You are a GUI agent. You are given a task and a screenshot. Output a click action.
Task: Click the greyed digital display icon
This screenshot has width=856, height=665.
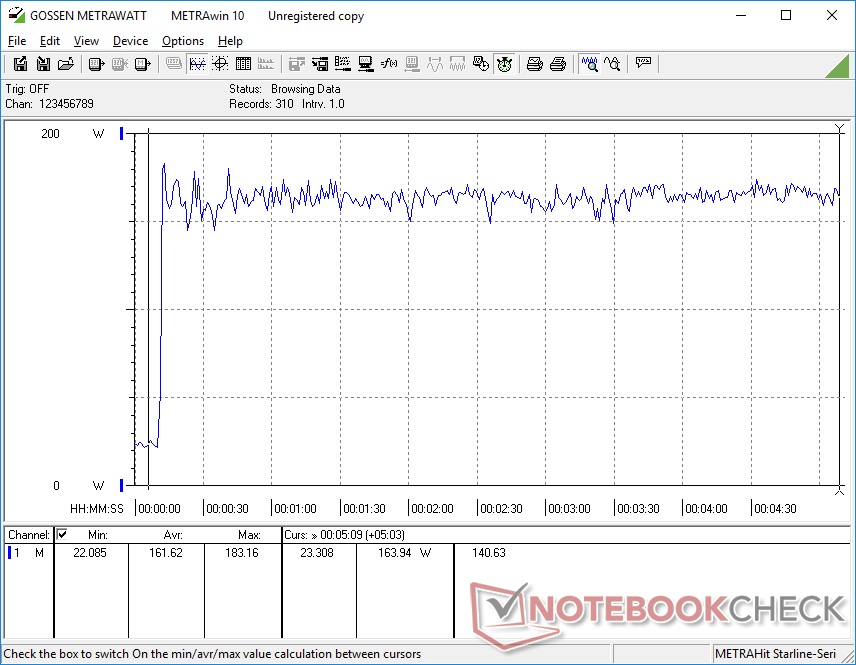pyautogui.click(x=174, y=64)
